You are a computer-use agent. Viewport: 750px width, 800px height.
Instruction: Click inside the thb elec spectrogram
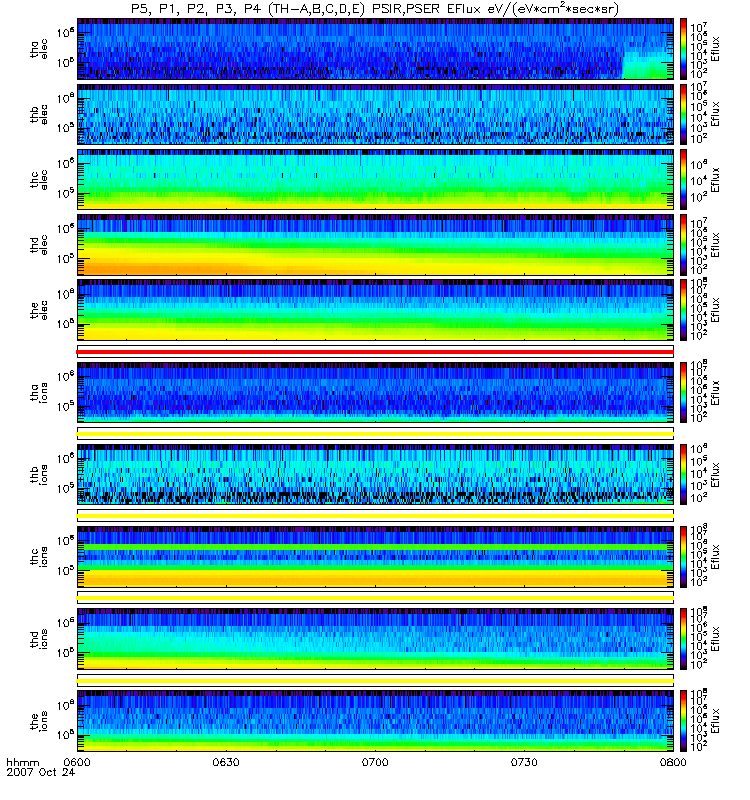[x=376, y=114]
